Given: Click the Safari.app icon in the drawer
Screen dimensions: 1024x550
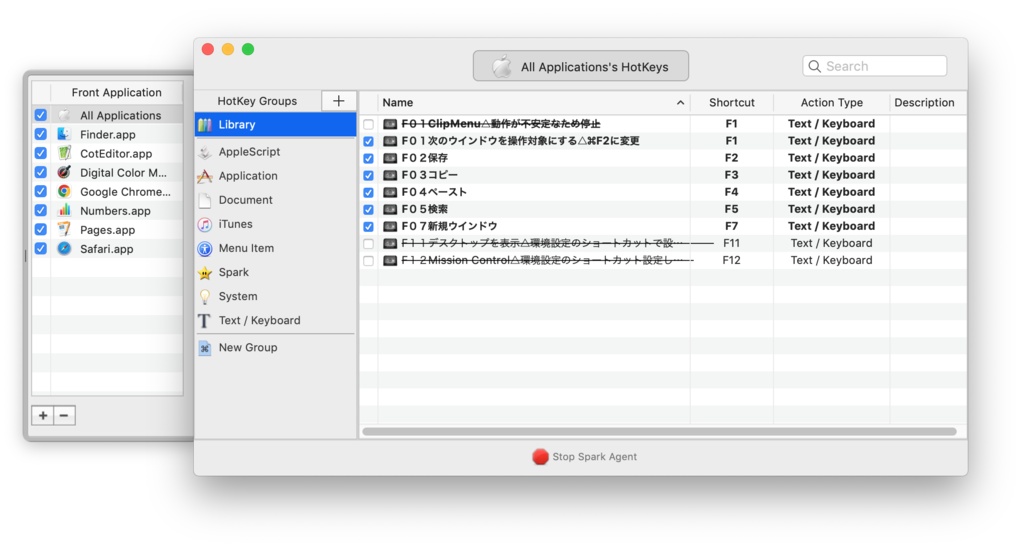Looking at the screenshot, I should point(64,249).
